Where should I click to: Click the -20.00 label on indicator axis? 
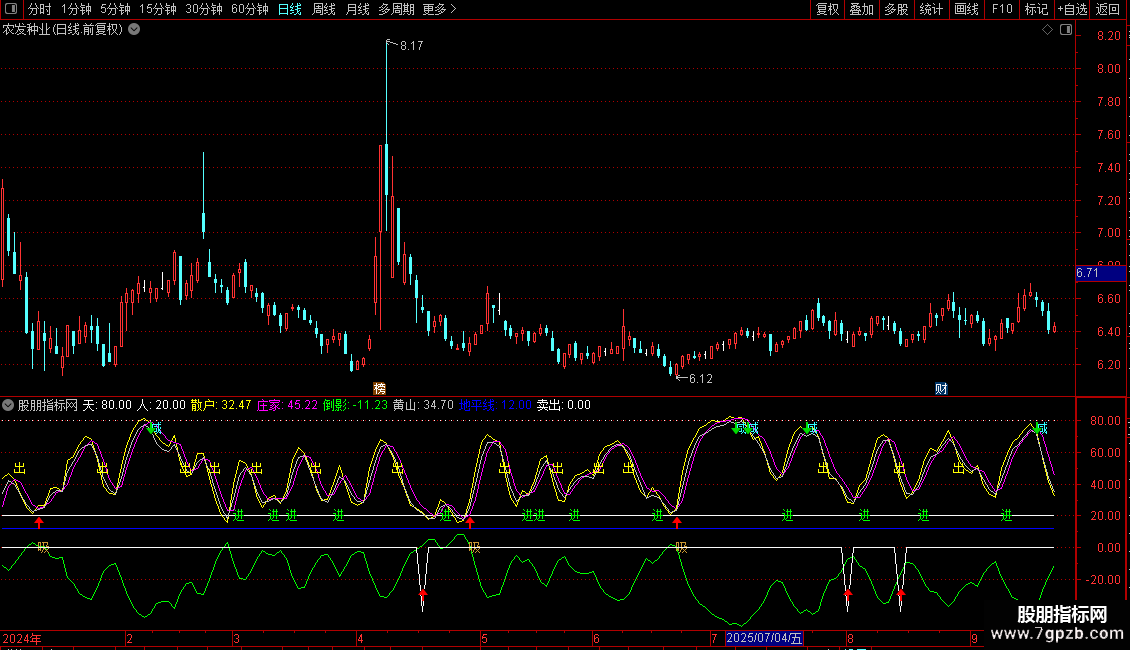[x=1104, y=579]
